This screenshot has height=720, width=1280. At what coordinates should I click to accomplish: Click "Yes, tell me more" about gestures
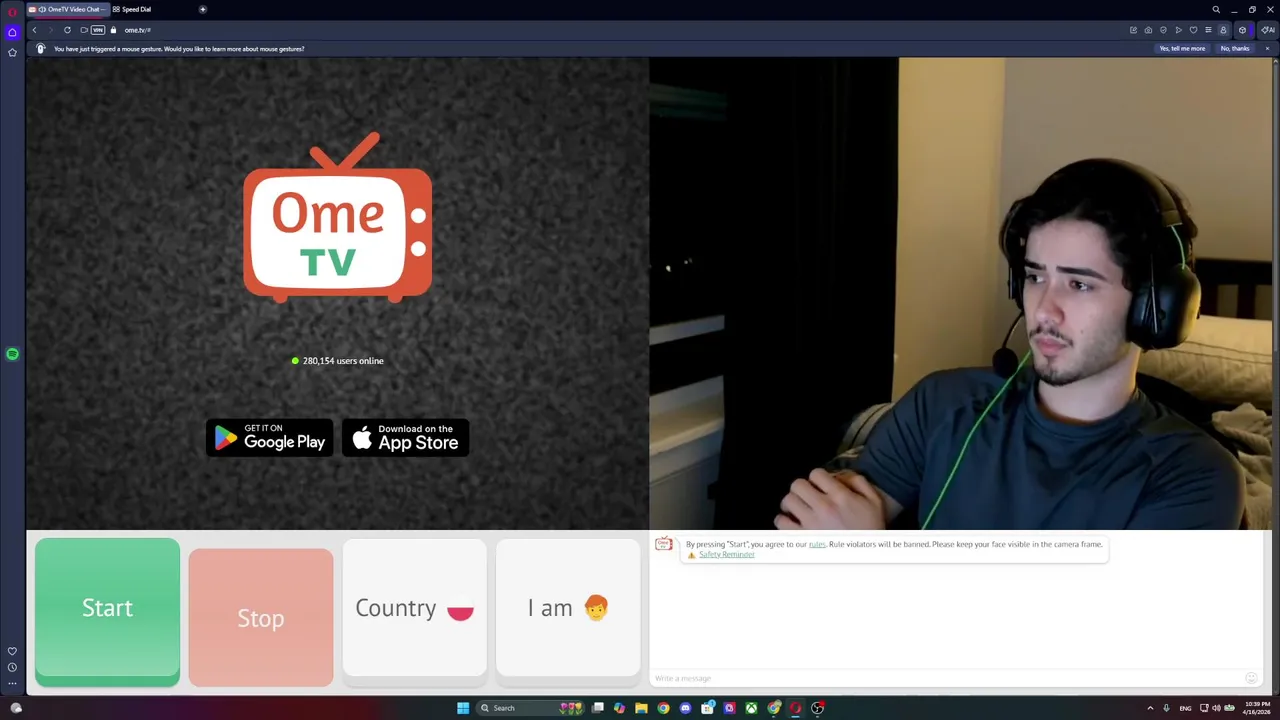(1182, 48)
